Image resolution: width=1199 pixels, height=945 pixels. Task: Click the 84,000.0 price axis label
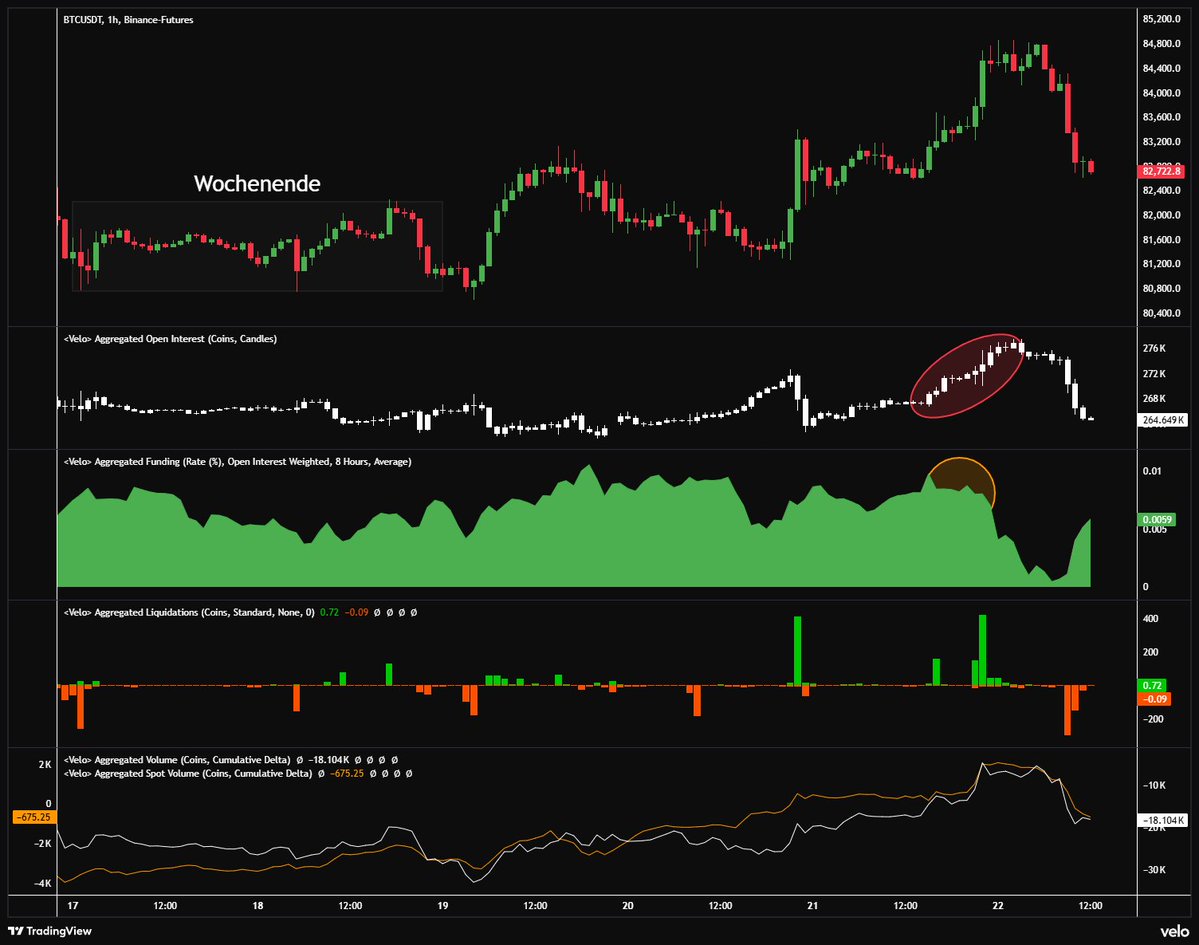1162,93
